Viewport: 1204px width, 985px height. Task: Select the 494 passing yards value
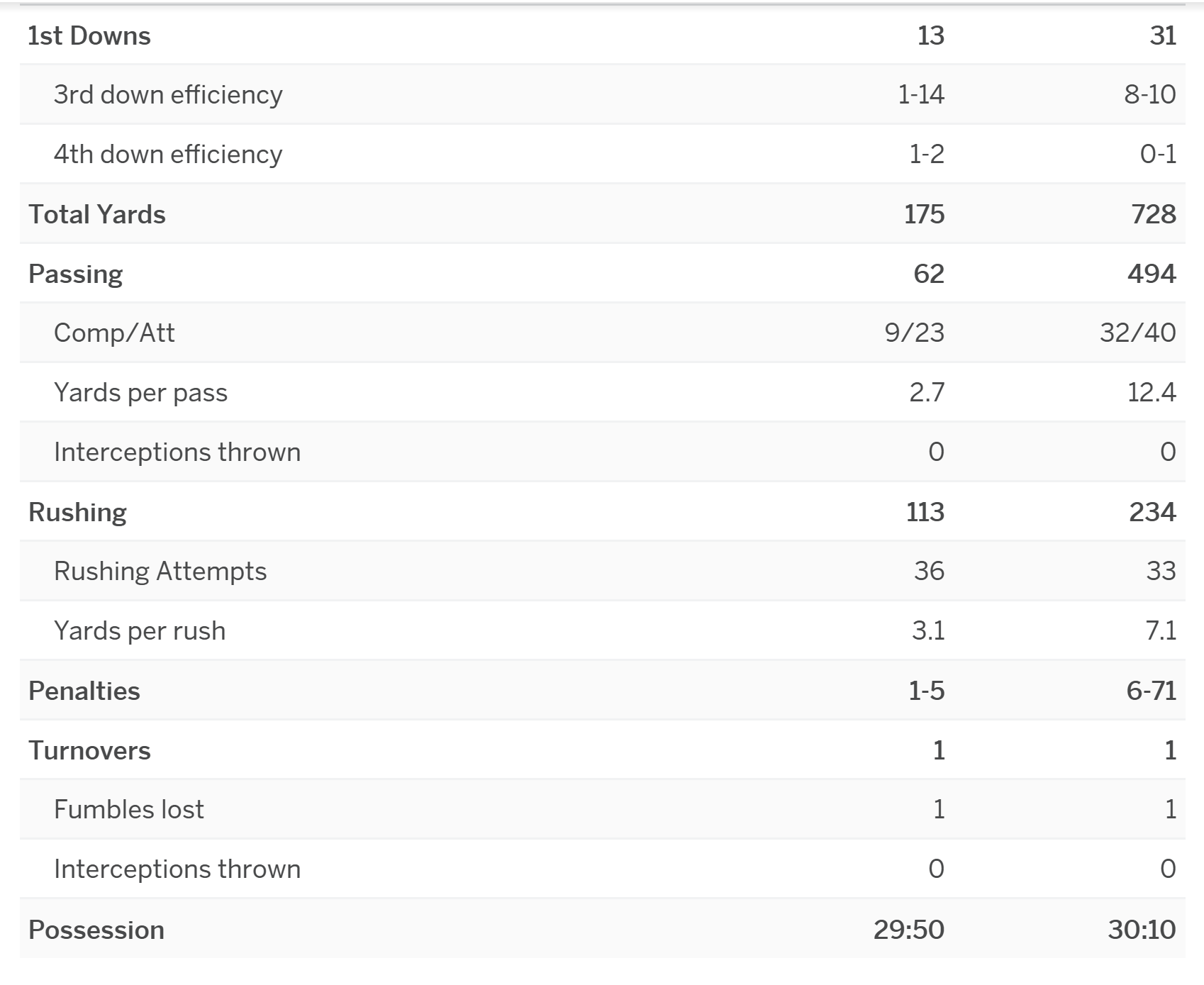click(x=1152, y=274)
